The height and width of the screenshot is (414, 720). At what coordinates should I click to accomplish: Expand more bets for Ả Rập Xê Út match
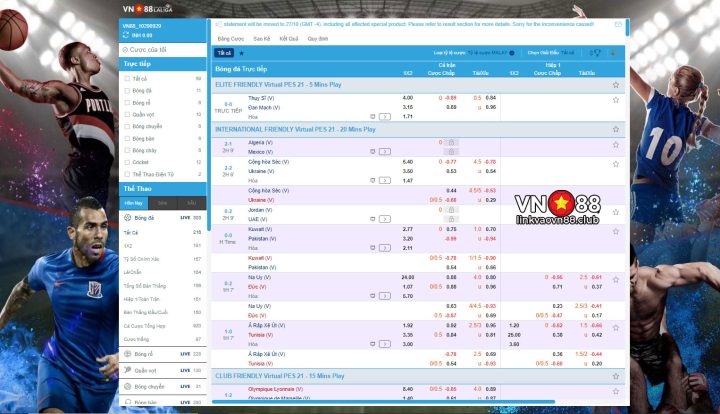point(385,344)
